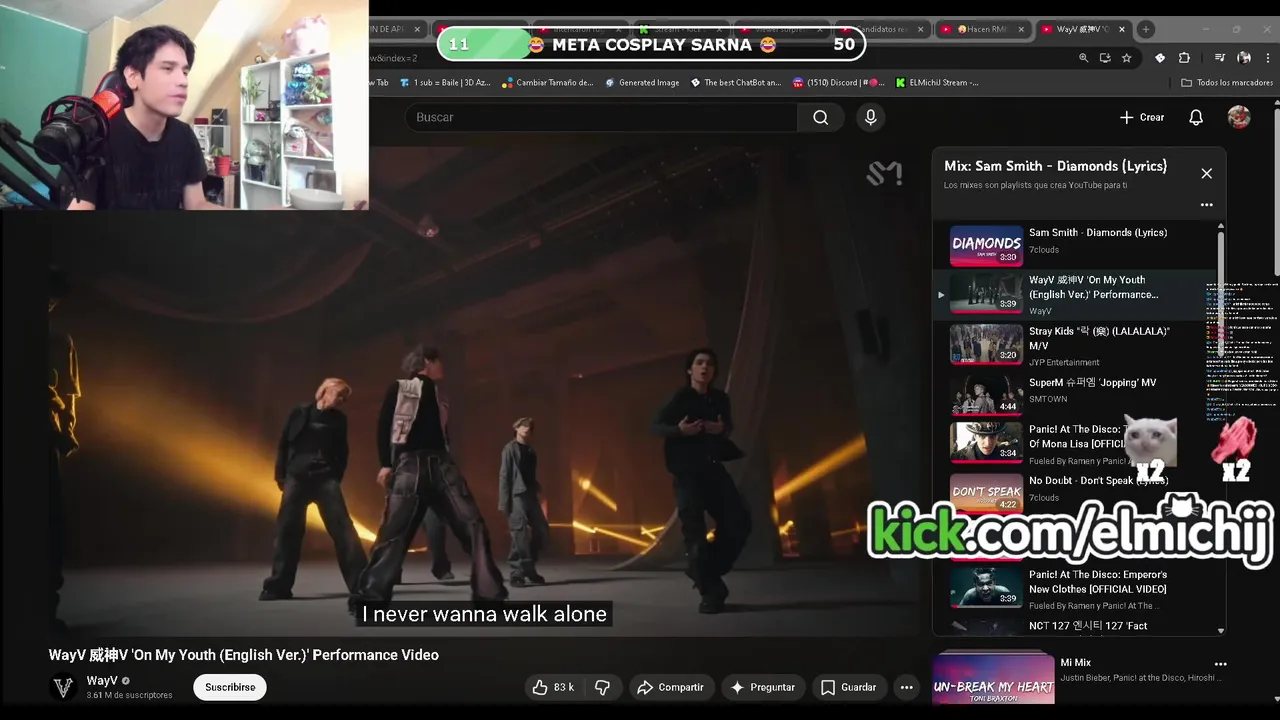Screen dimensions: 1280x720
Task: Open Generated Image bookmark
Action: pyautogui.click(x=642, y=83)
